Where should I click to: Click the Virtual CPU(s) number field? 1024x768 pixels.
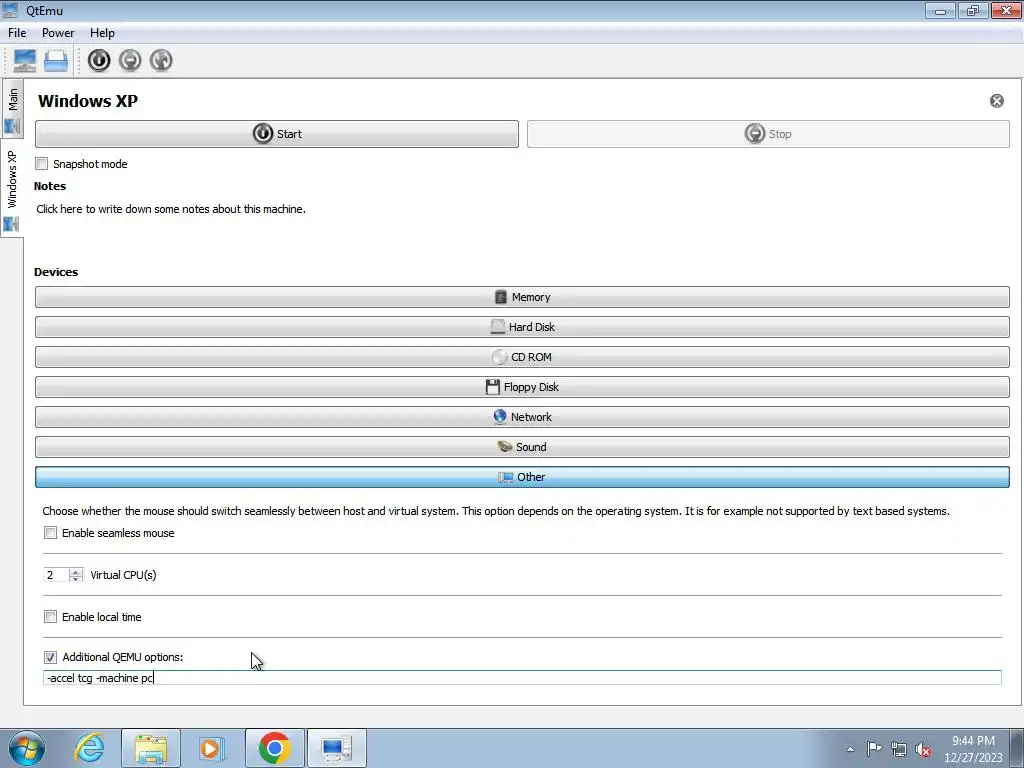(x=56, y=575)
